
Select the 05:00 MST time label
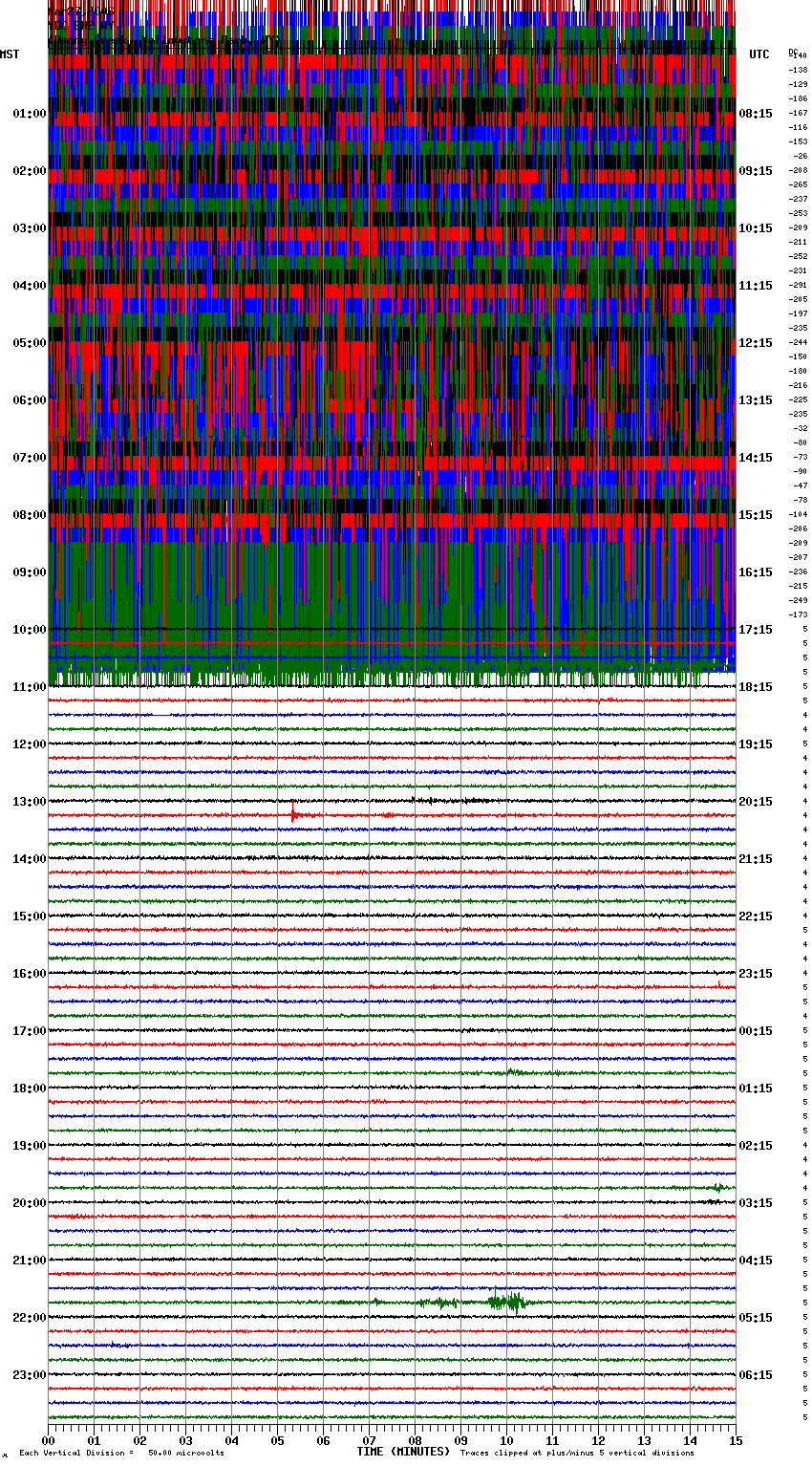pos(30,343)
